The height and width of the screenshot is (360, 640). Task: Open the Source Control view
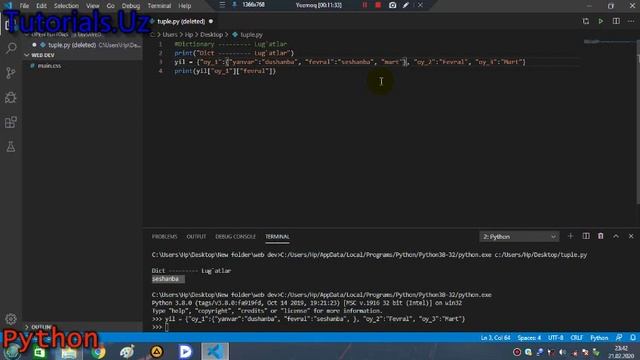[x=11, y=73]
